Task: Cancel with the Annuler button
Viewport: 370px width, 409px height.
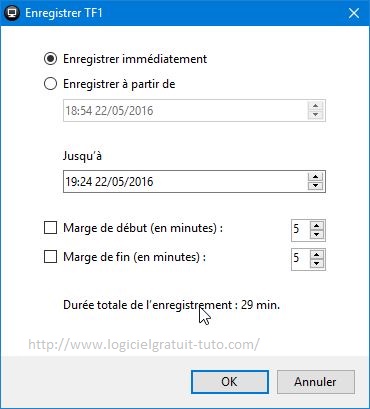Action: pyautogui.click(x=315, y=382)
